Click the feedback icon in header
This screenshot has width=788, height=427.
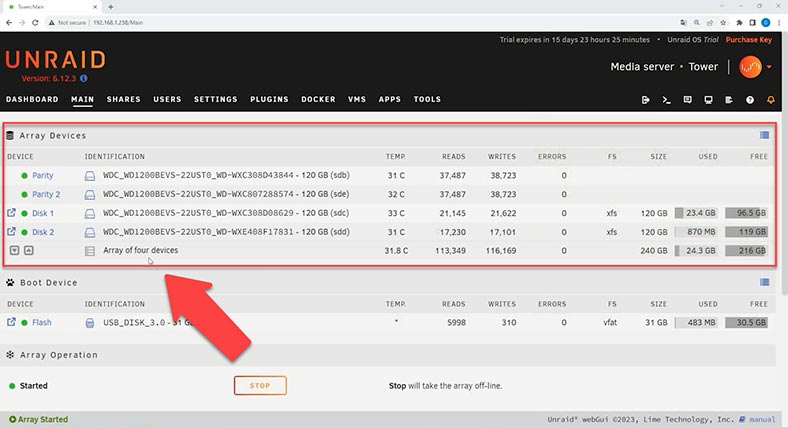[687, 100]
